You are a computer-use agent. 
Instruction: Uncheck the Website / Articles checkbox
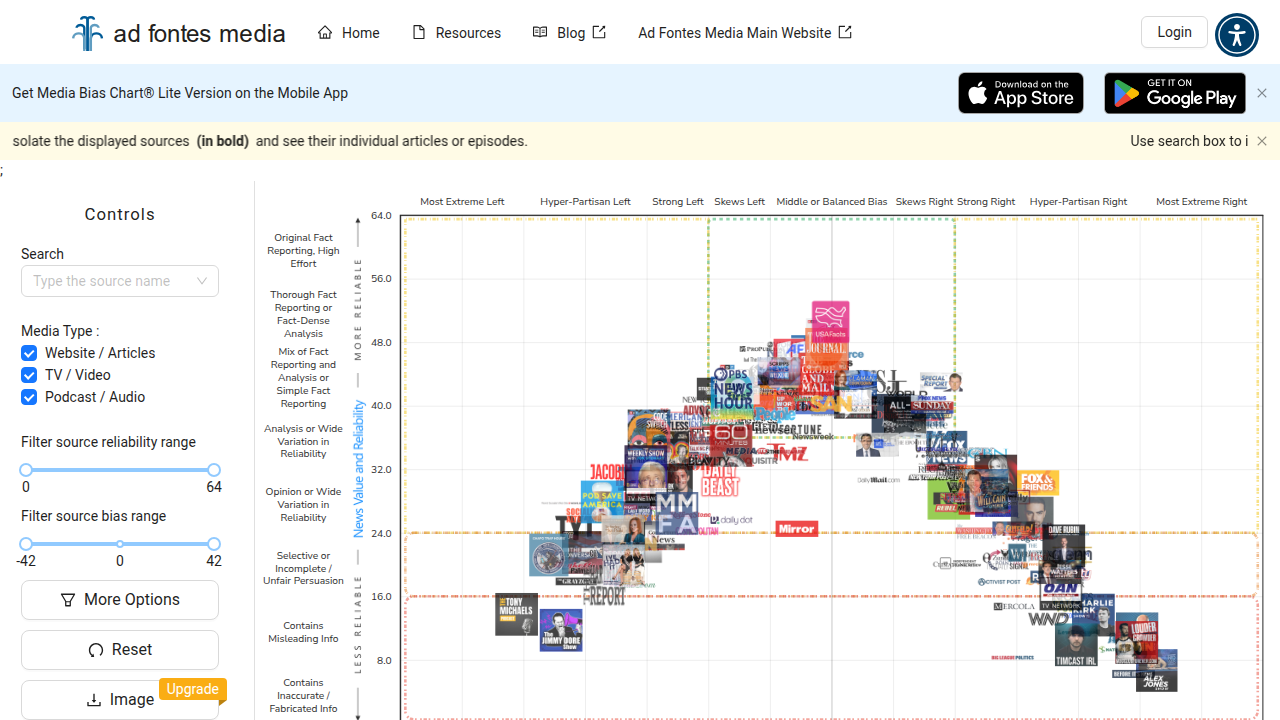29,353
